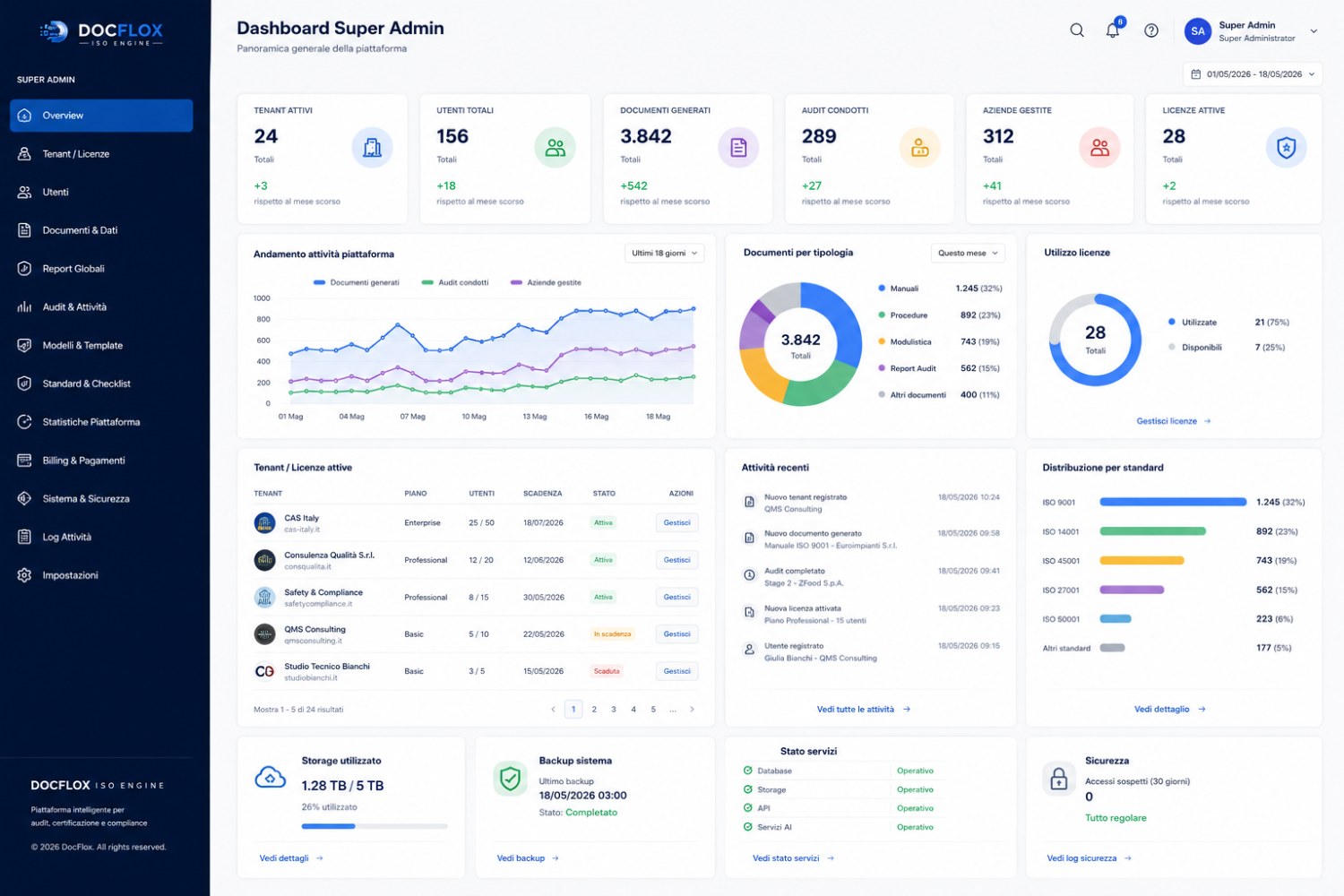Open the Gestisci licenze link
1344x896 pixels.
coord(1174,421)
